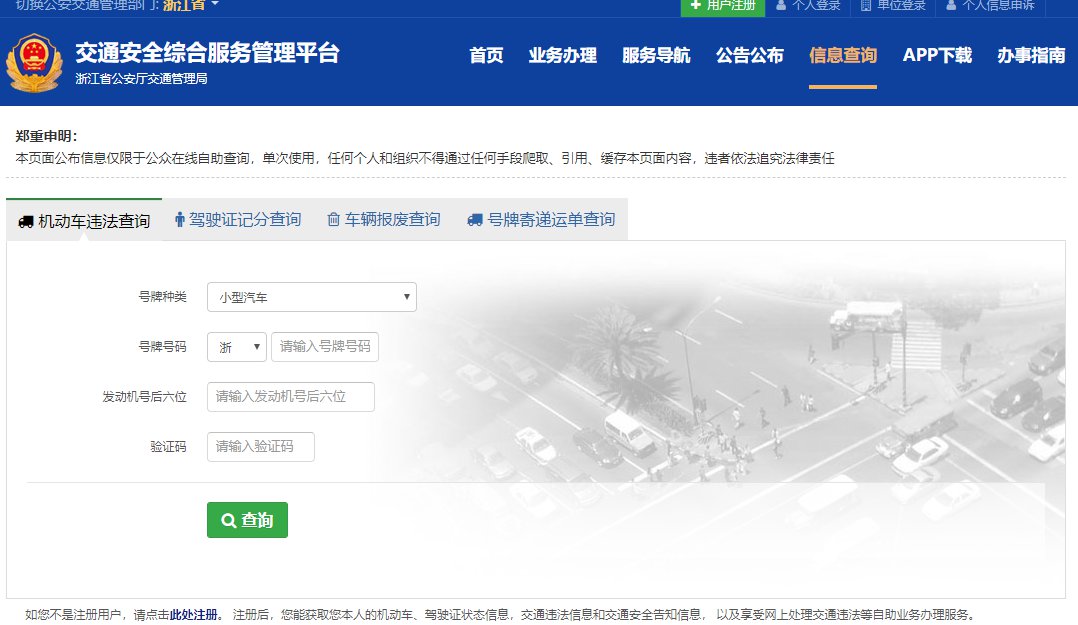
Task: Click the truck icon on 机动车违法查询 tab
Action: coord(26,221)
